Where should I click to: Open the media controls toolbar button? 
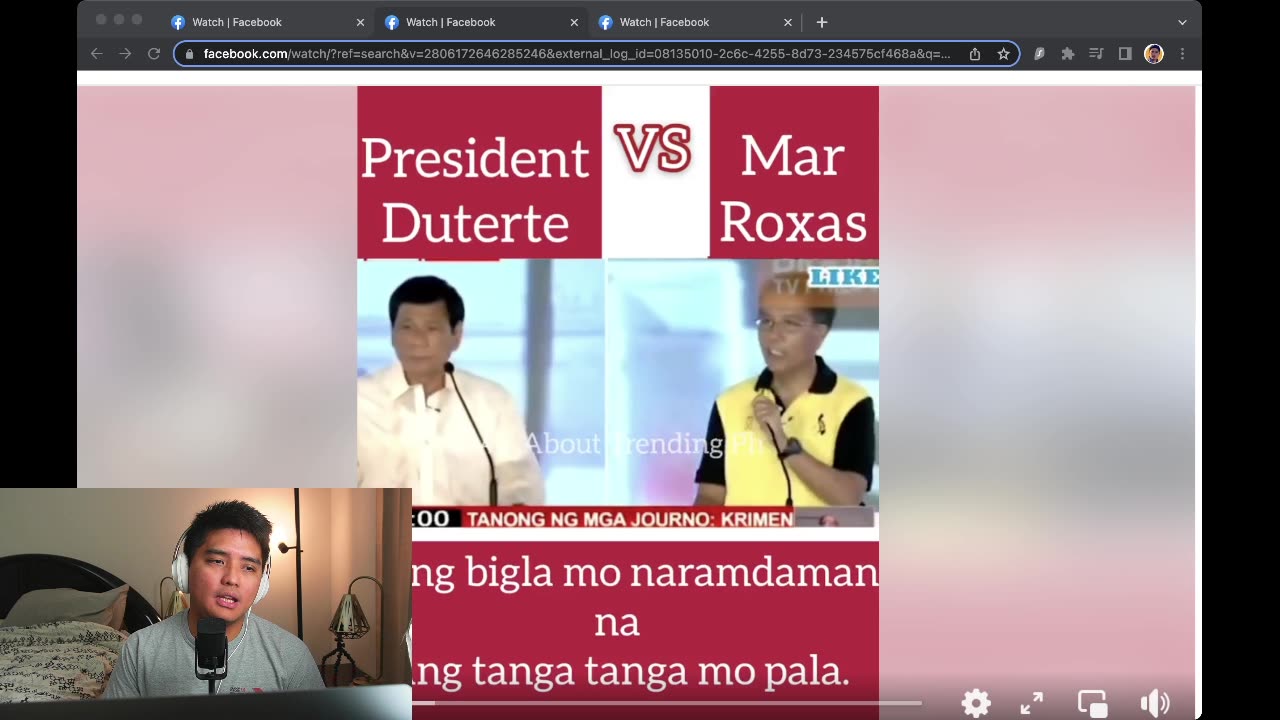coord(1096,54)
